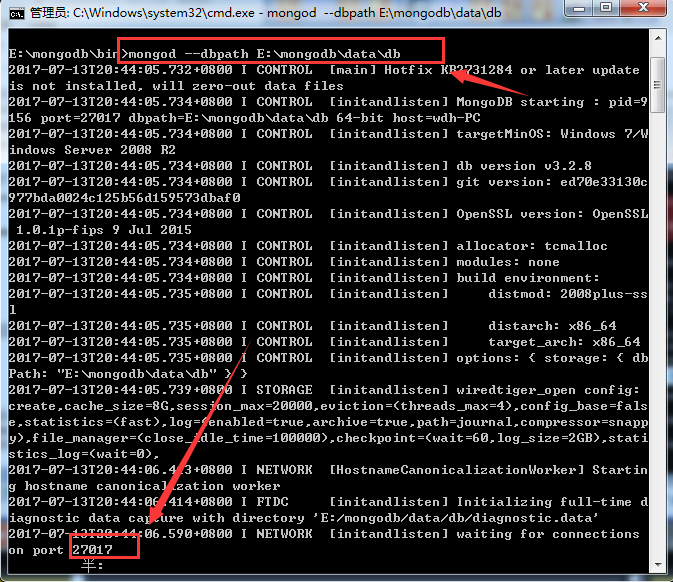This screenshot has width=673, height=582.
Task: Click 'MongoDB starting : pid=9' text
Action: pos(552,102)
